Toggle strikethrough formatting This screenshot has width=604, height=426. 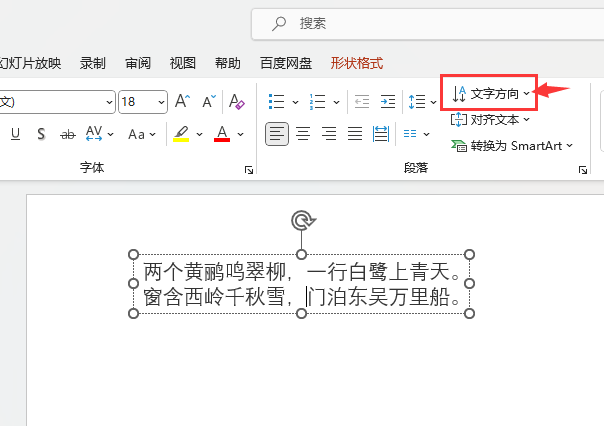click(68, 134)
